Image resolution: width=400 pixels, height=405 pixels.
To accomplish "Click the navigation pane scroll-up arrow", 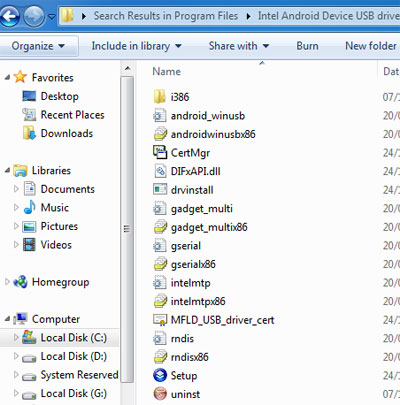I will point(127,69).
